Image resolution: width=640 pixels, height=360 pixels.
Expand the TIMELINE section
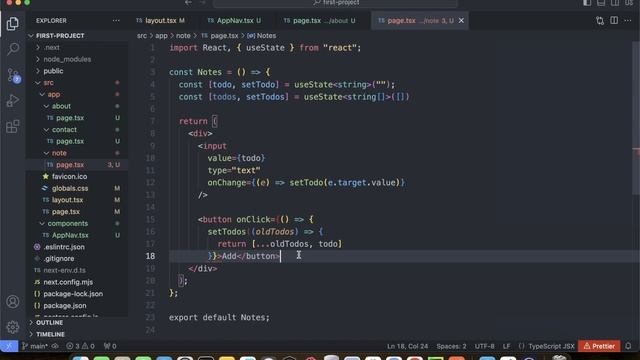[x=50, y=334]
